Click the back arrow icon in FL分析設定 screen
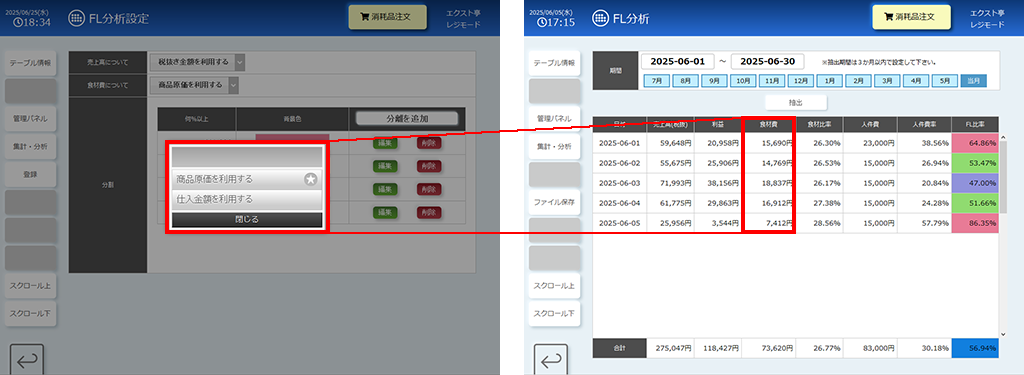The height and width of the screenshot is (375, 1024). (x=27, y=359)
